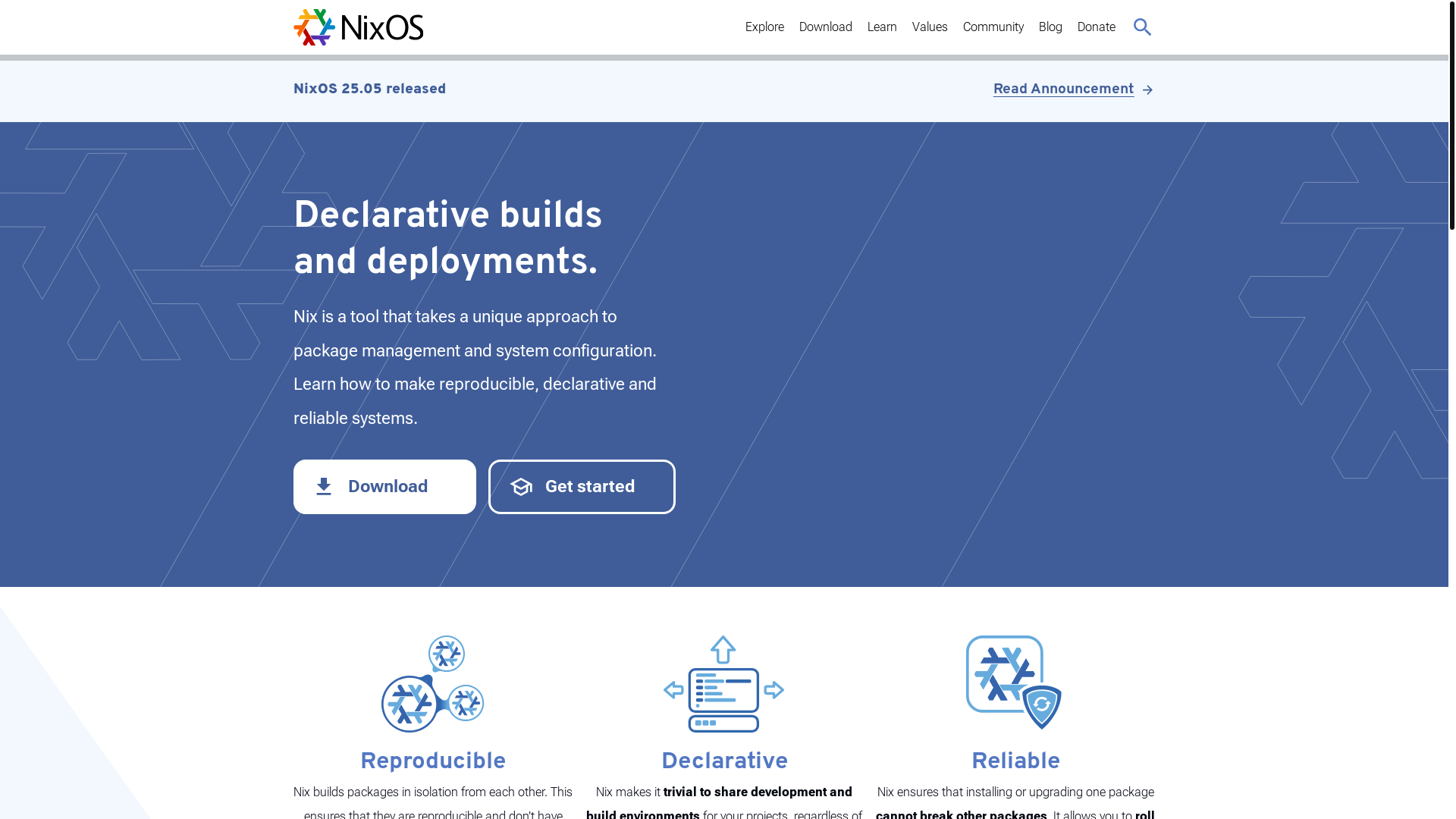Screen dimensions: 1456x819
Task: Open the search magnifier icon
Action: [1142, 27]
